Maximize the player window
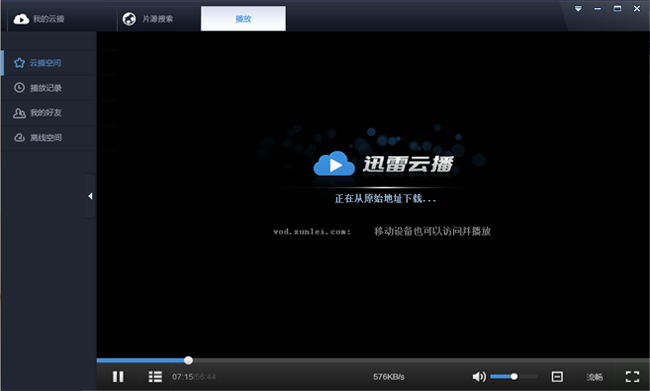This screenshot has height=391, width=650. 617,9
